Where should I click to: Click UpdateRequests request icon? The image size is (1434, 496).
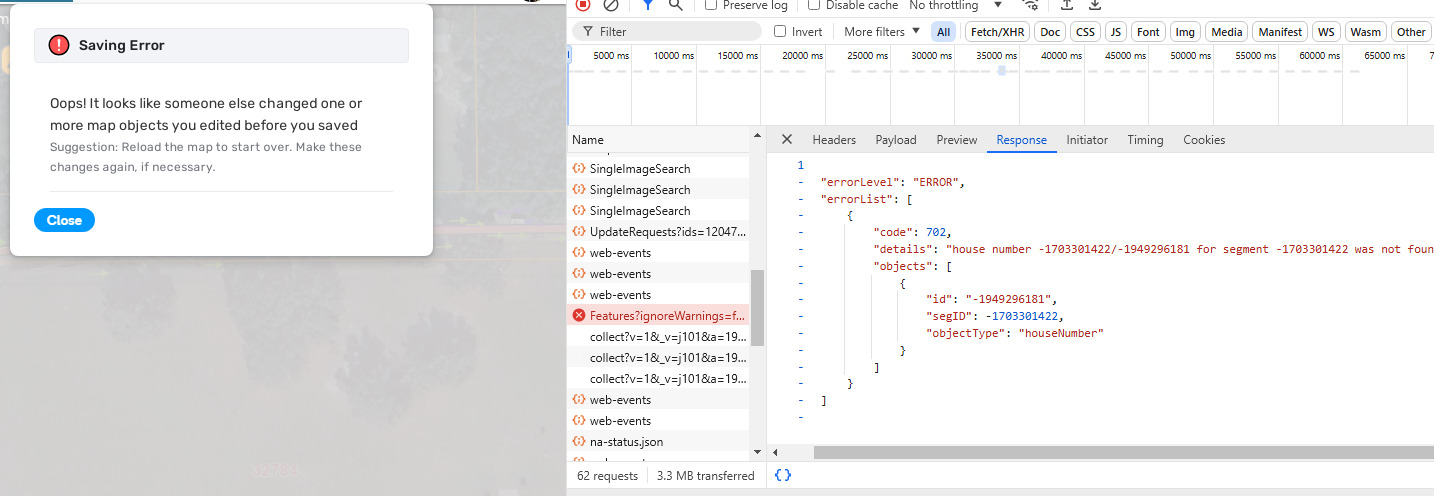[x=578, y=231]
